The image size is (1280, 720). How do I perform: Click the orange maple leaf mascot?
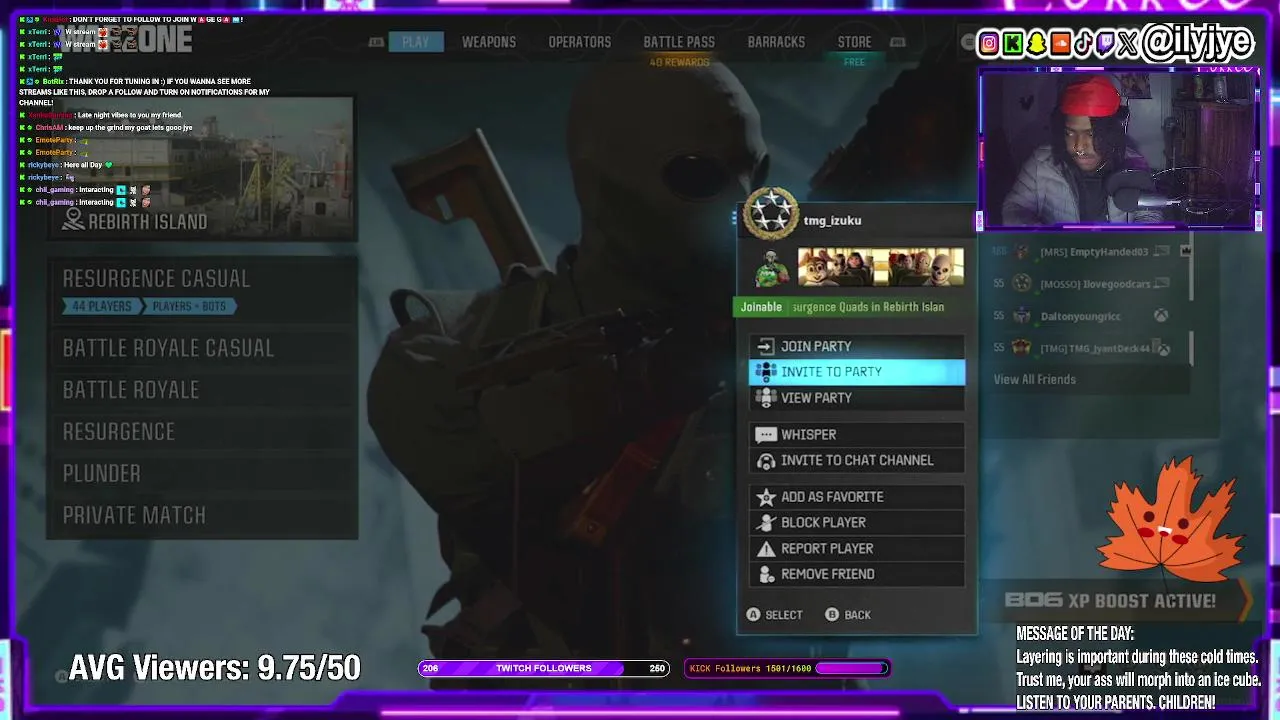(x=1170, y=518)
